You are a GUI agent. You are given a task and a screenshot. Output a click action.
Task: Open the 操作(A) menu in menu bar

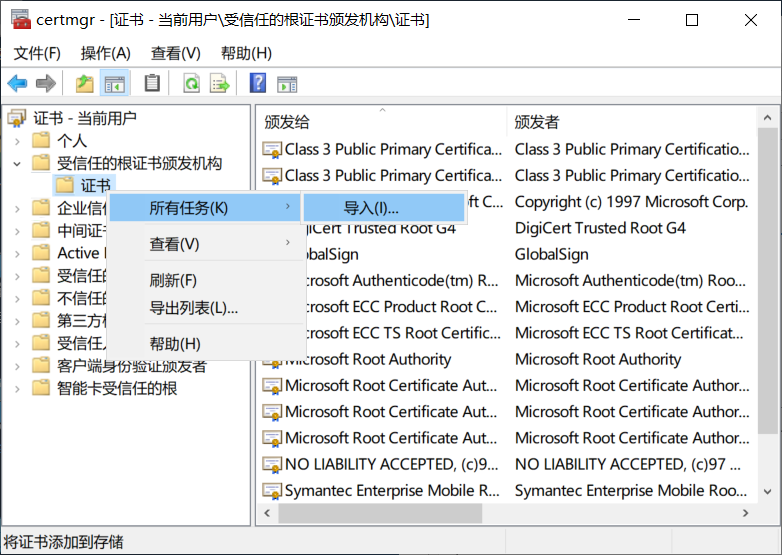106,53
